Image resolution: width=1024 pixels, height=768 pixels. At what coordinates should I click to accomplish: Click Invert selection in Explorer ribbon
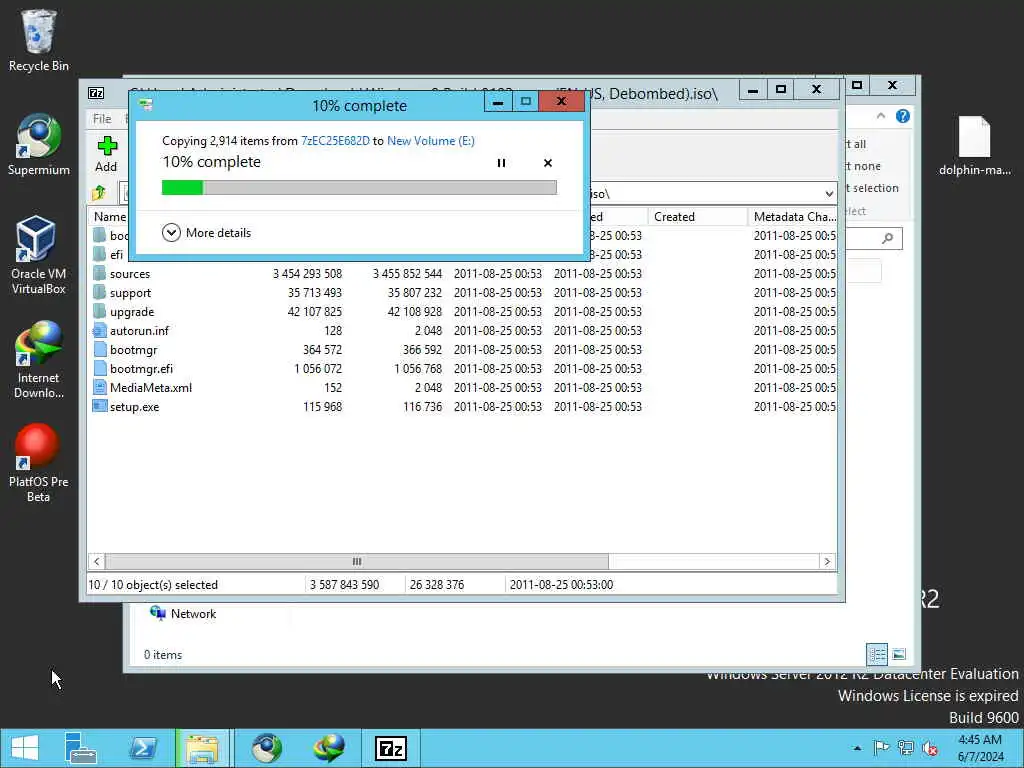(x=871, y=188)
